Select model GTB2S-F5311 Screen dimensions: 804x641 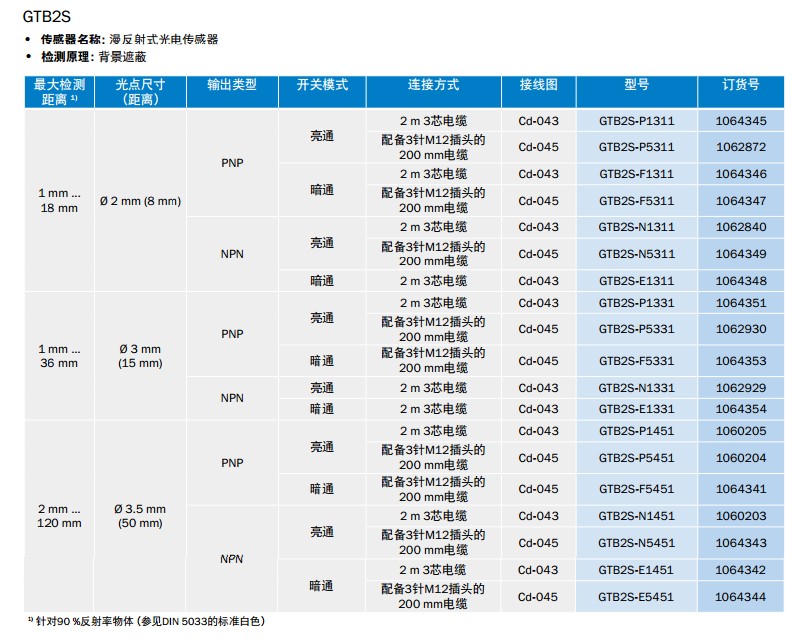[x=636, y=201]
